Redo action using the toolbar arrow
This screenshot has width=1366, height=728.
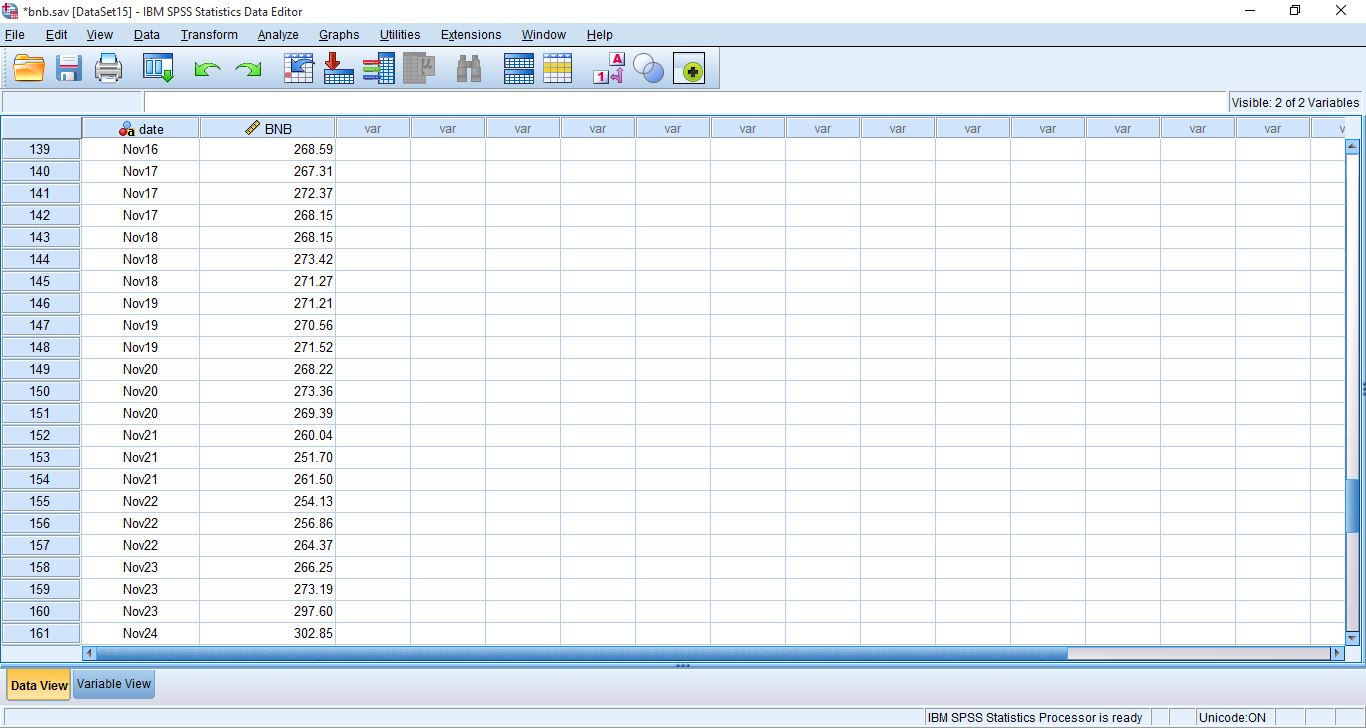(247, 70)
